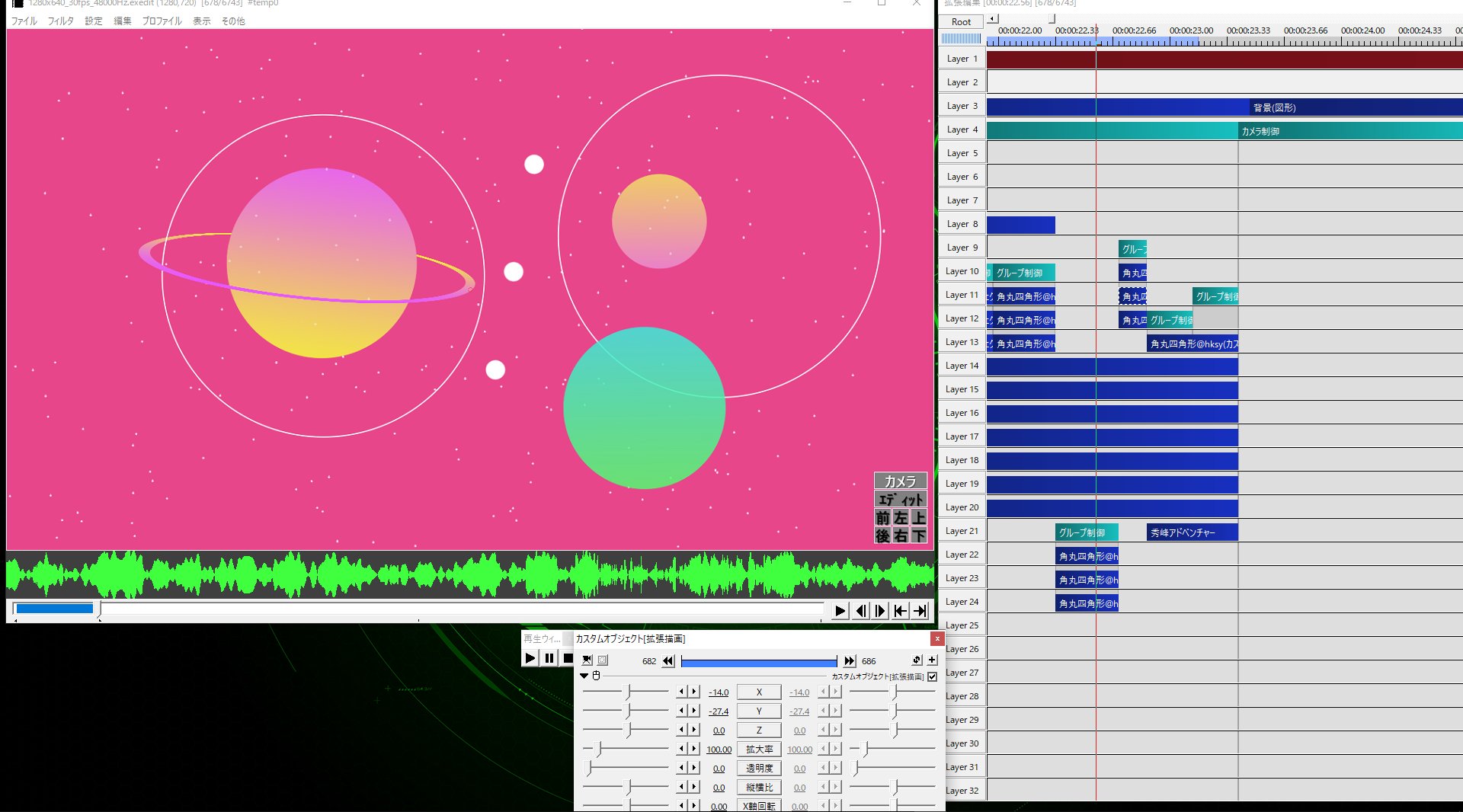Click the refresh/cycle icon in settings dialog
The width and height of the screenshot is (1463, 812).
[917, 660]
